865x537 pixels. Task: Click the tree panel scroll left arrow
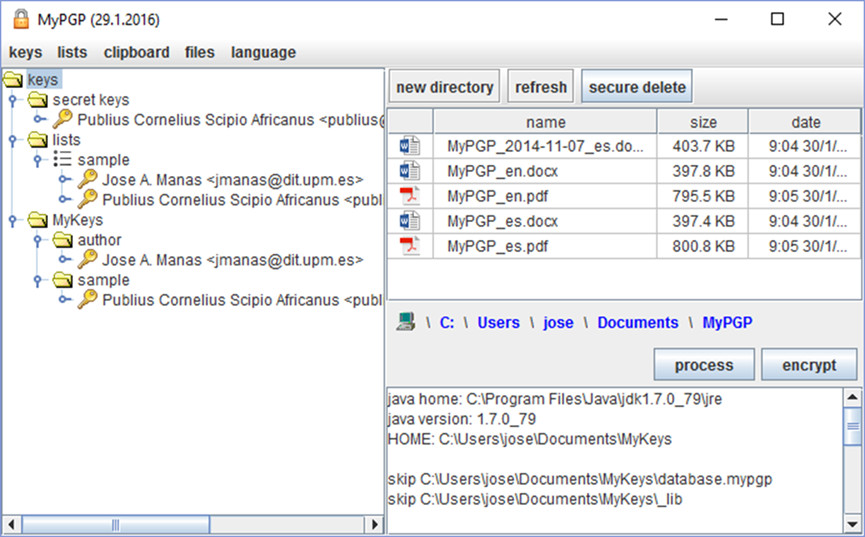pos(11,524)
